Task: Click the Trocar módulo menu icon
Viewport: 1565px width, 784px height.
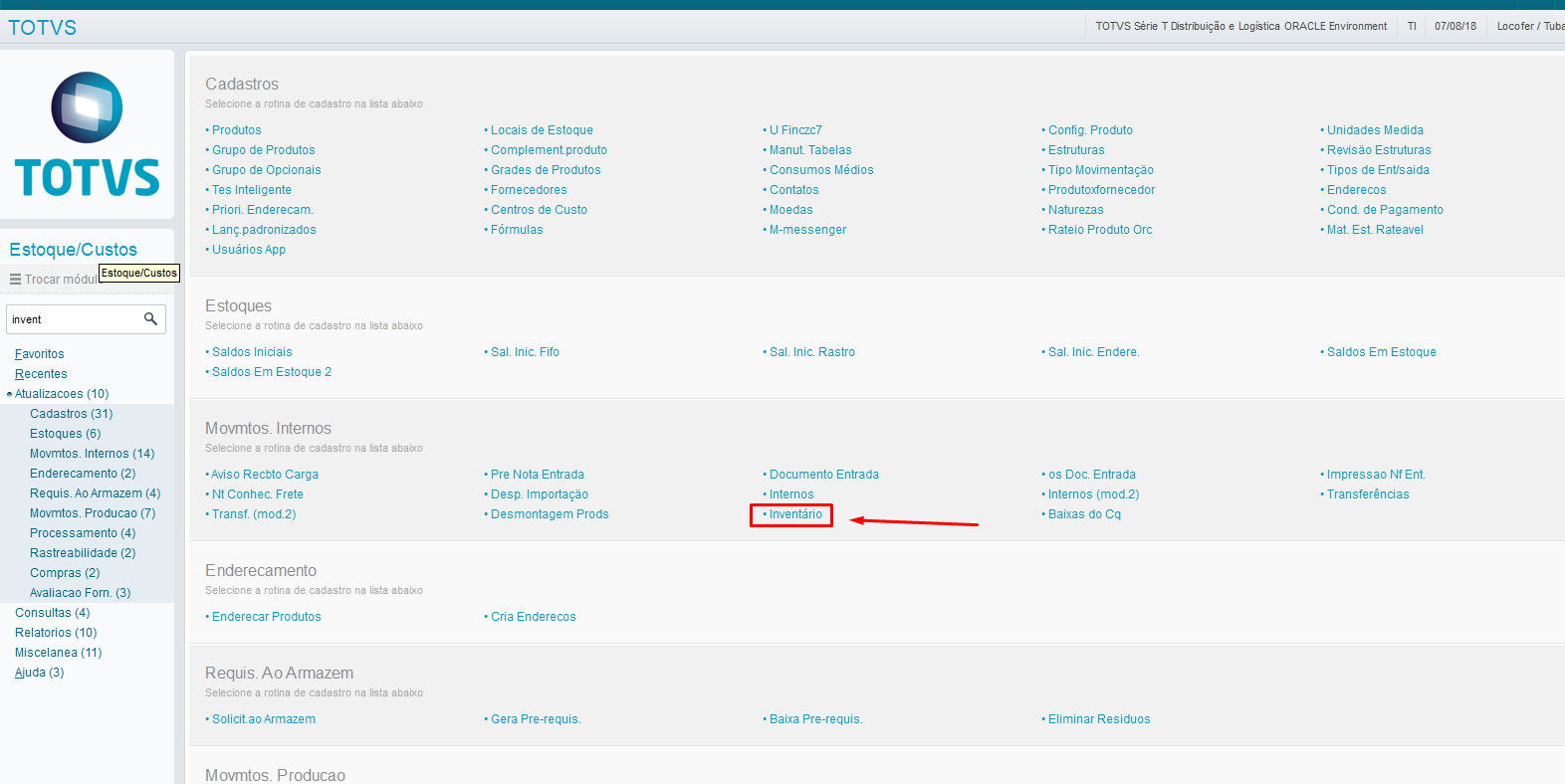Action: point(15,280)
